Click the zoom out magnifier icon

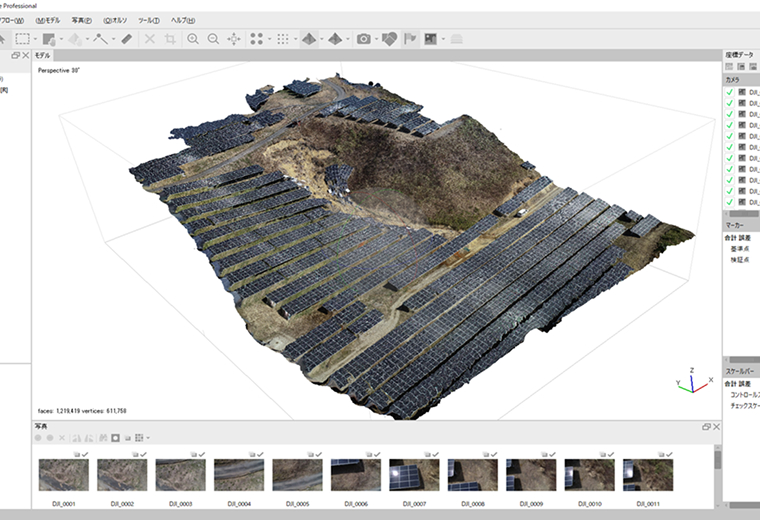(213, 39)
